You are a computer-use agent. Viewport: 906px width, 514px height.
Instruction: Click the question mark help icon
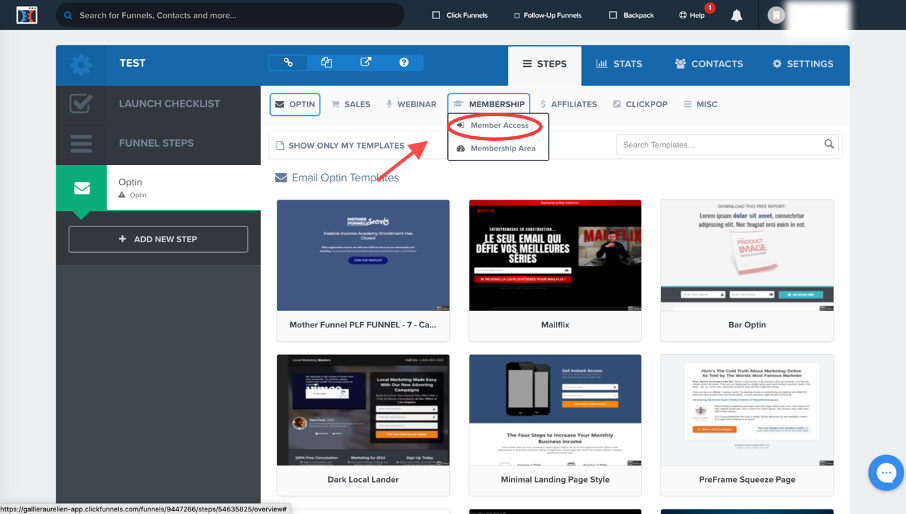404,62
